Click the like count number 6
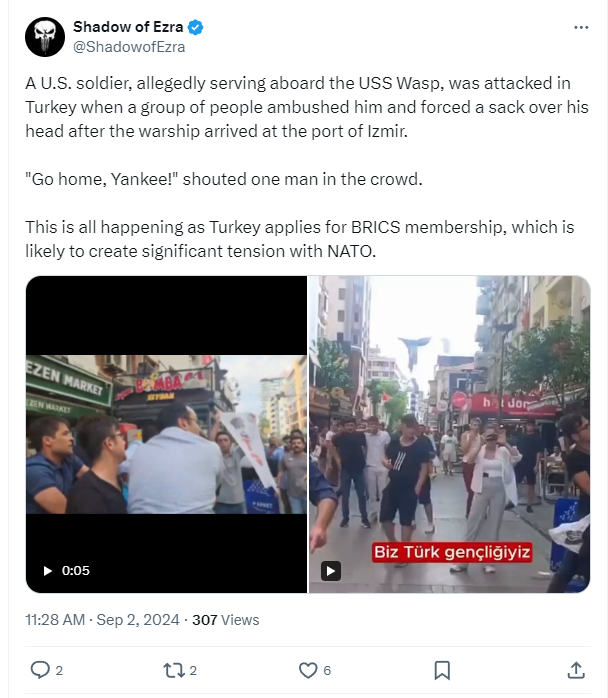This screenshot has width=608, height=698. (327, 670)
